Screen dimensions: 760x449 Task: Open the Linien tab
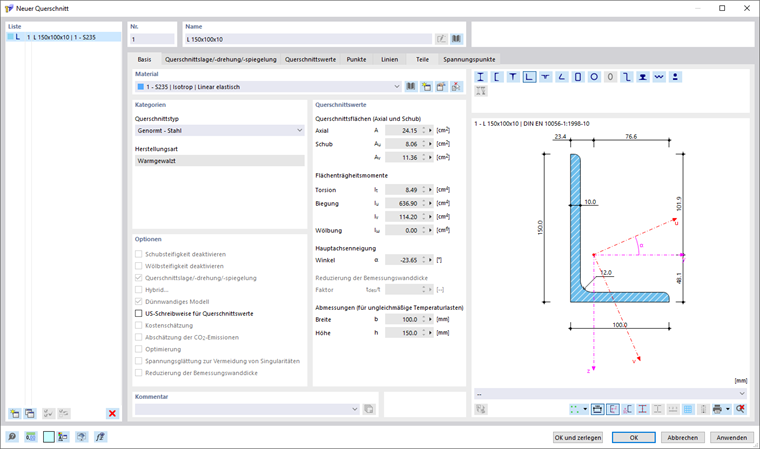pos(389,59)
